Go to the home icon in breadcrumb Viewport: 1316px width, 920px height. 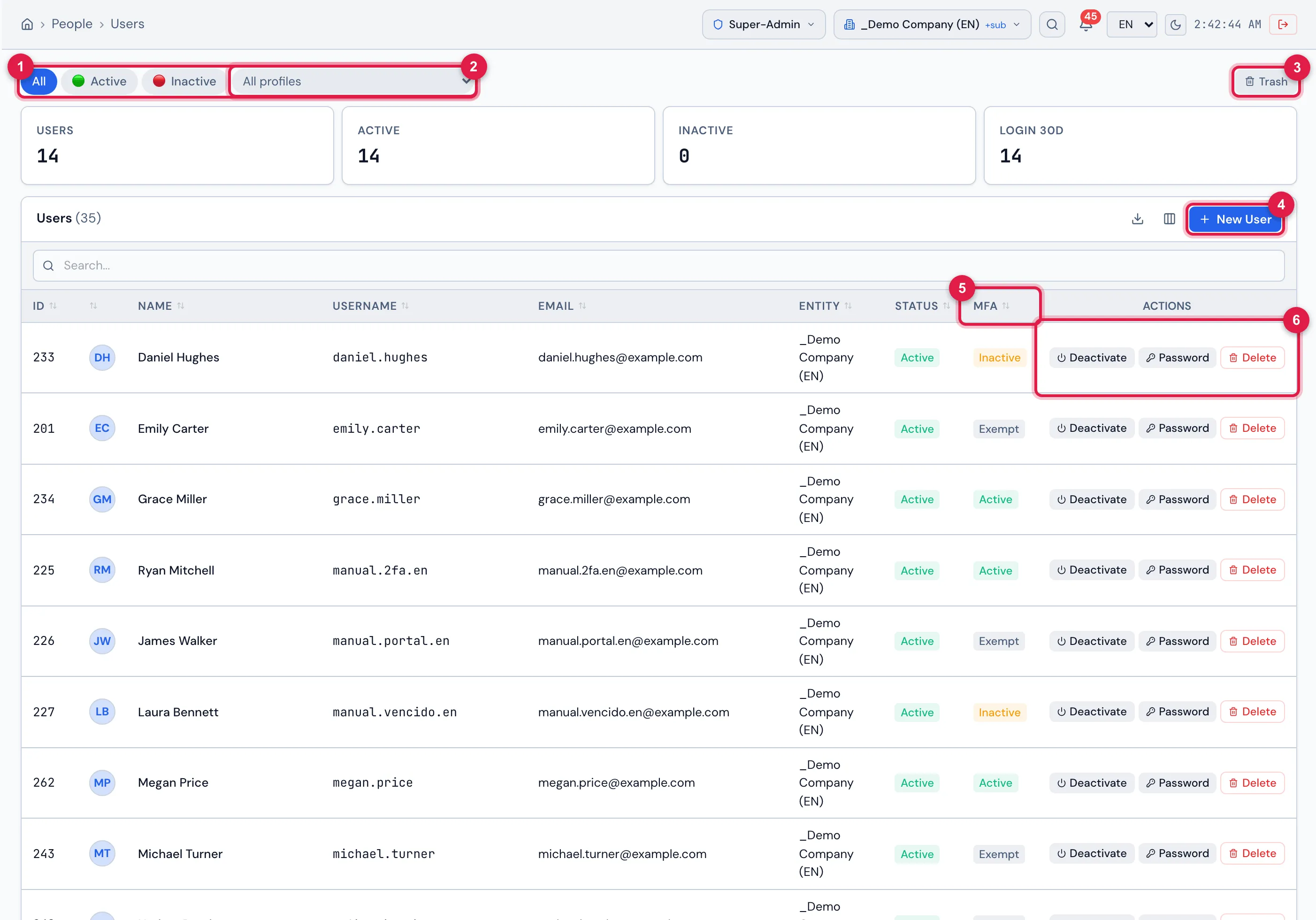coord(27,24)
